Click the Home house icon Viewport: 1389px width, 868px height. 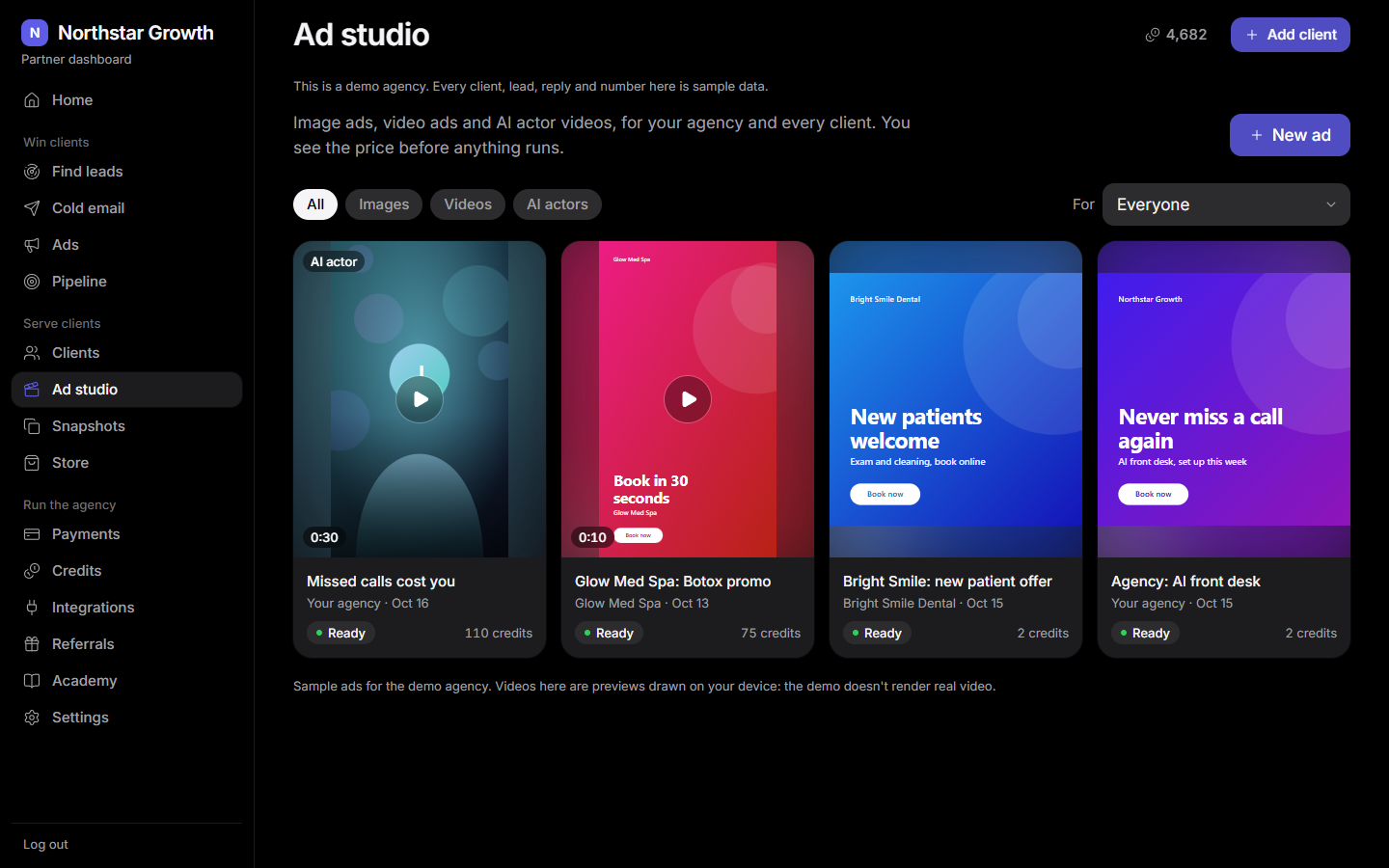point(32,100)
